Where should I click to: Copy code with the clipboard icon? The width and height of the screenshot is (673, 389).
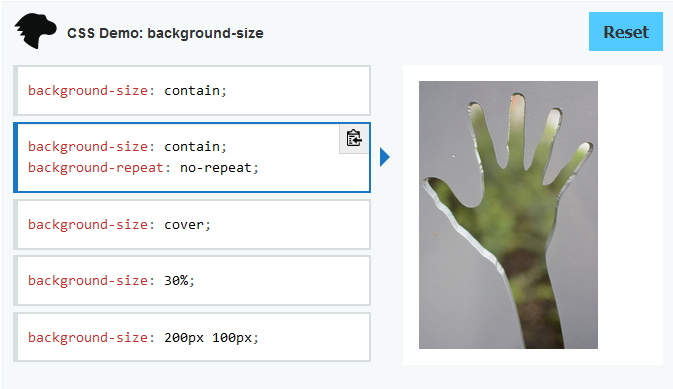click(354, 139)
